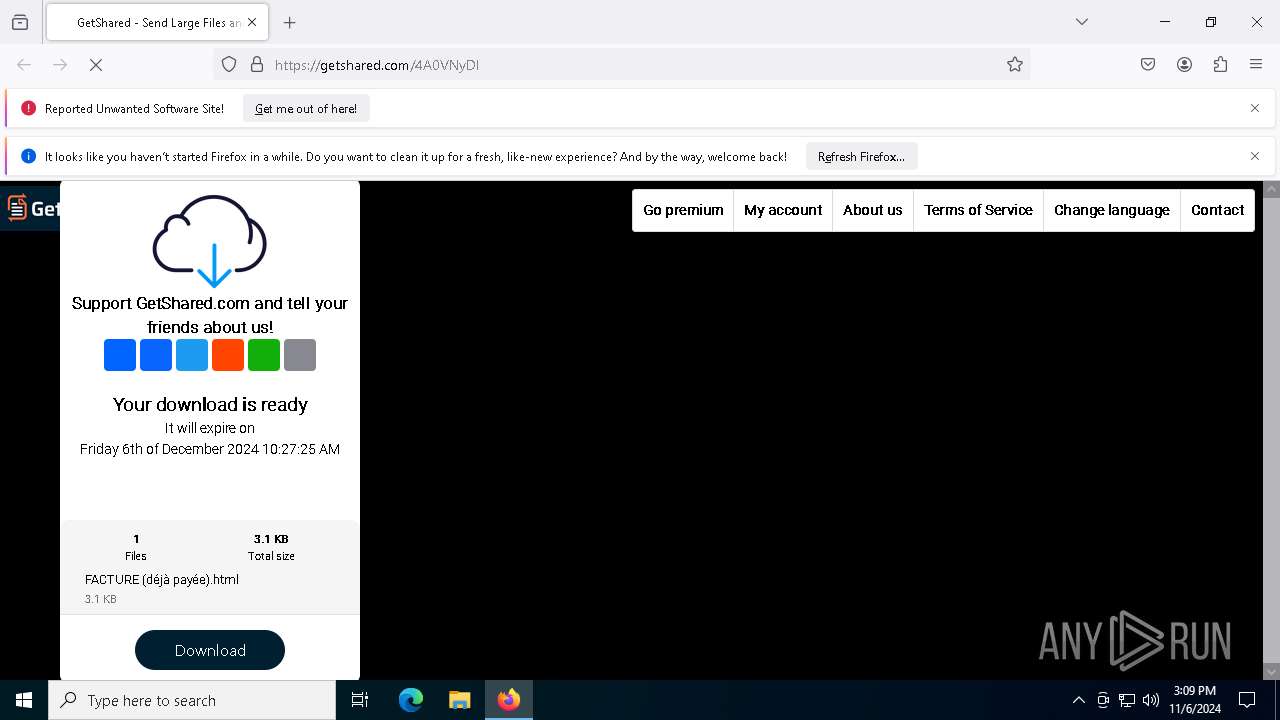Click the GetShared logo

(x=31, y=208)
